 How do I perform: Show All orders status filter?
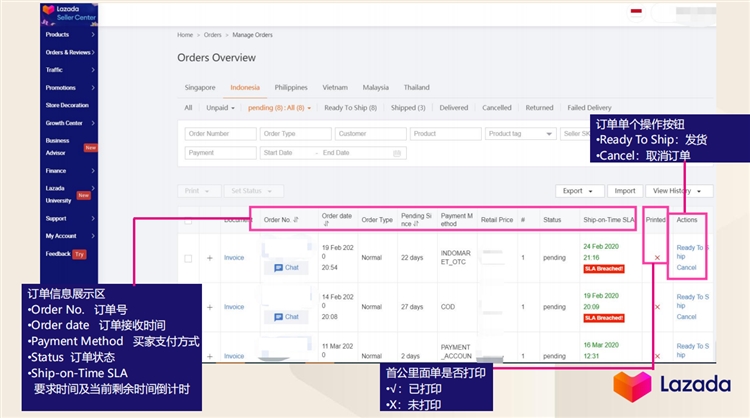coord(188,108)
